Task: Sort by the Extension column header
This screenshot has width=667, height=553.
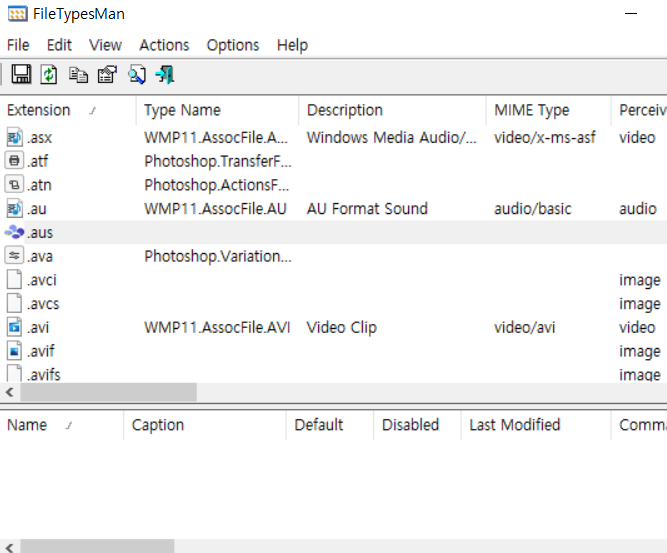Action: click(x=68, y=110)
